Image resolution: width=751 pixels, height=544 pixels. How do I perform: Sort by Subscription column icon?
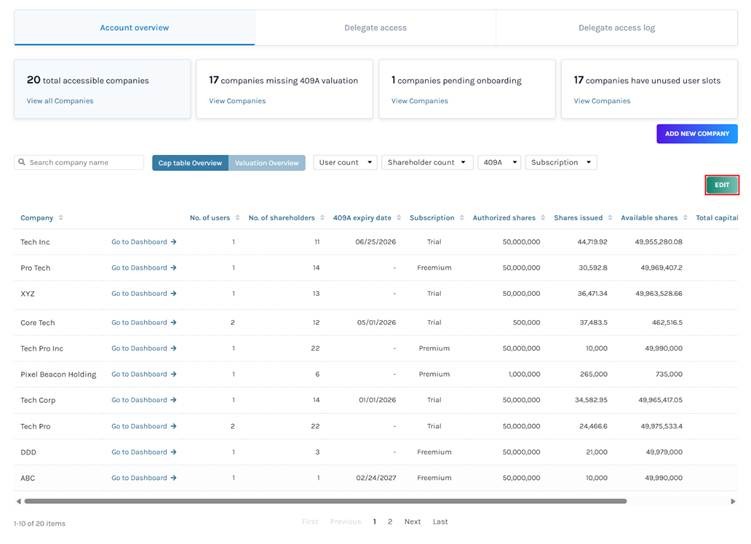click(x=462, y=218)
